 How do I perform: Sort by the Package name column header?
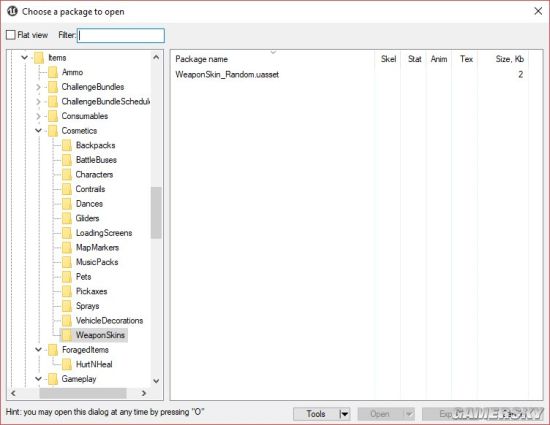pos(201,59)
